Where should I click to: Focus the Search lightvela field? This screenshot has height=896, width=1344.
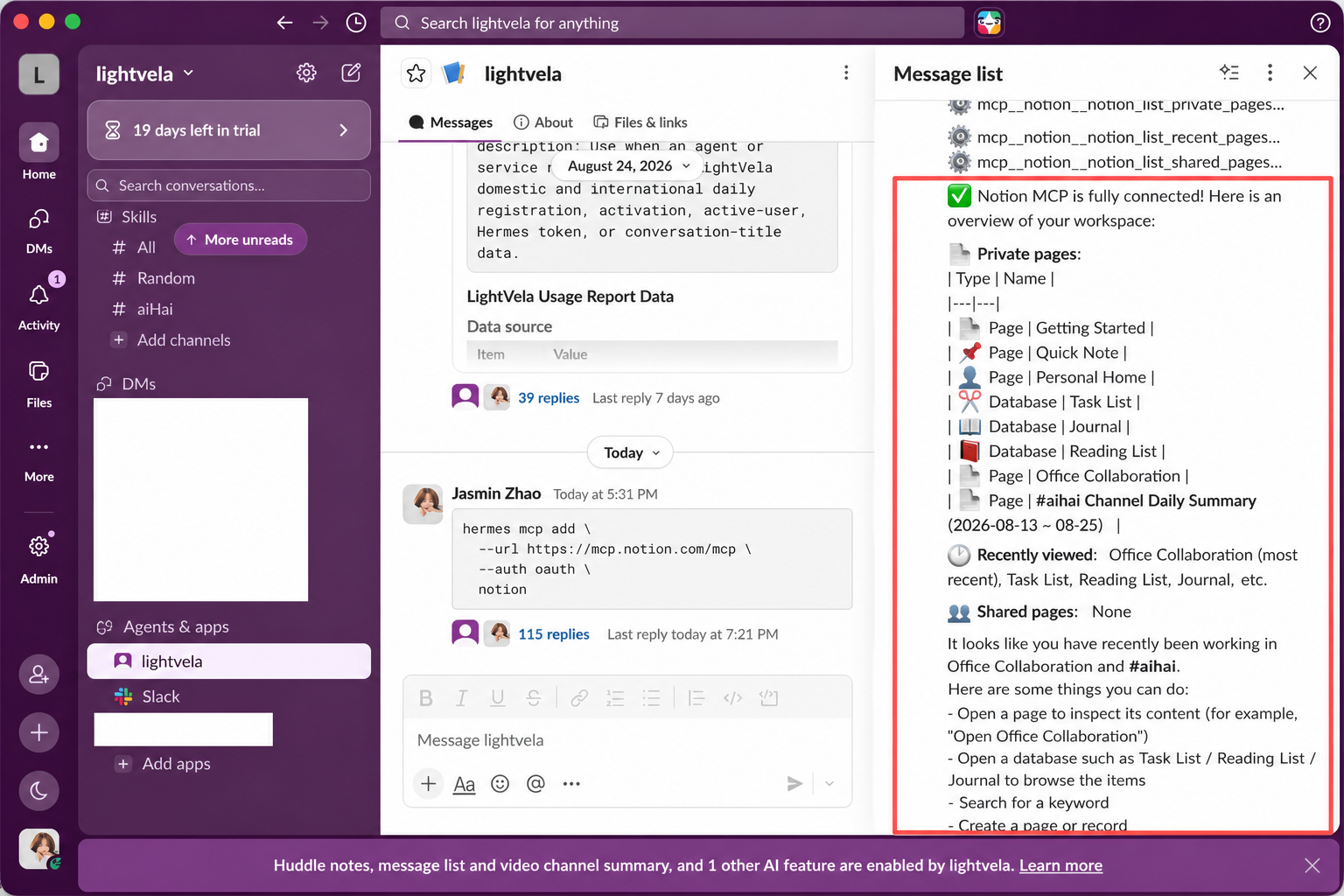[x=672, y=23]
